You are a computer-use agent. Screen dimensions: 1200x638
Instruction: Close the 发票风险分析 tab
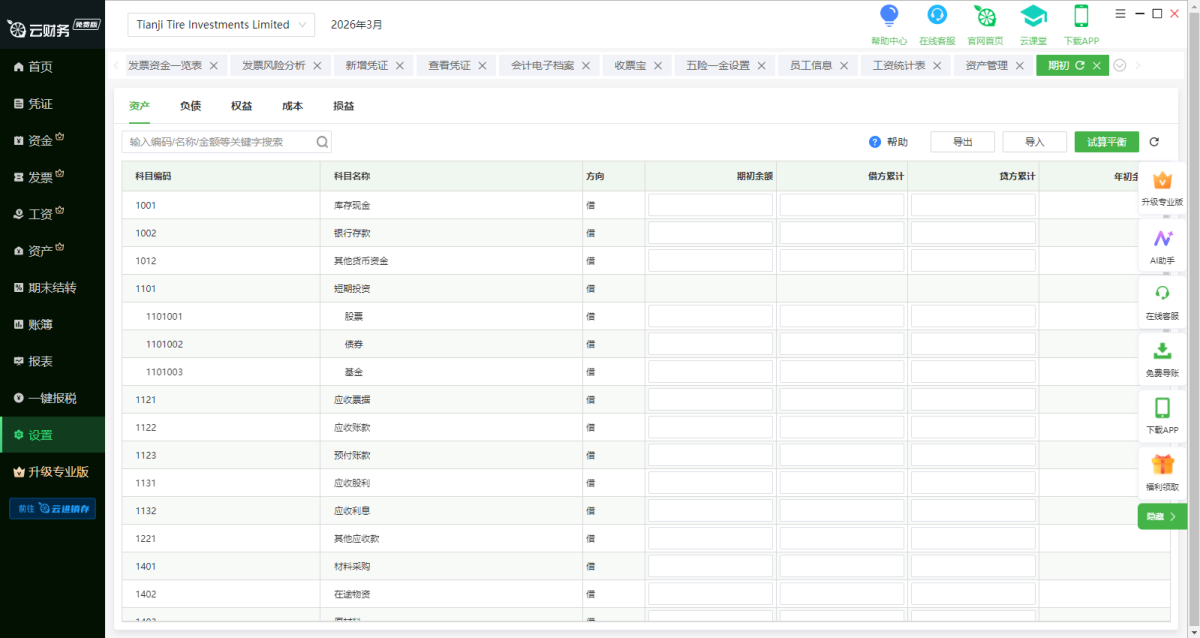pyautogui.click(x=317, y=66)
